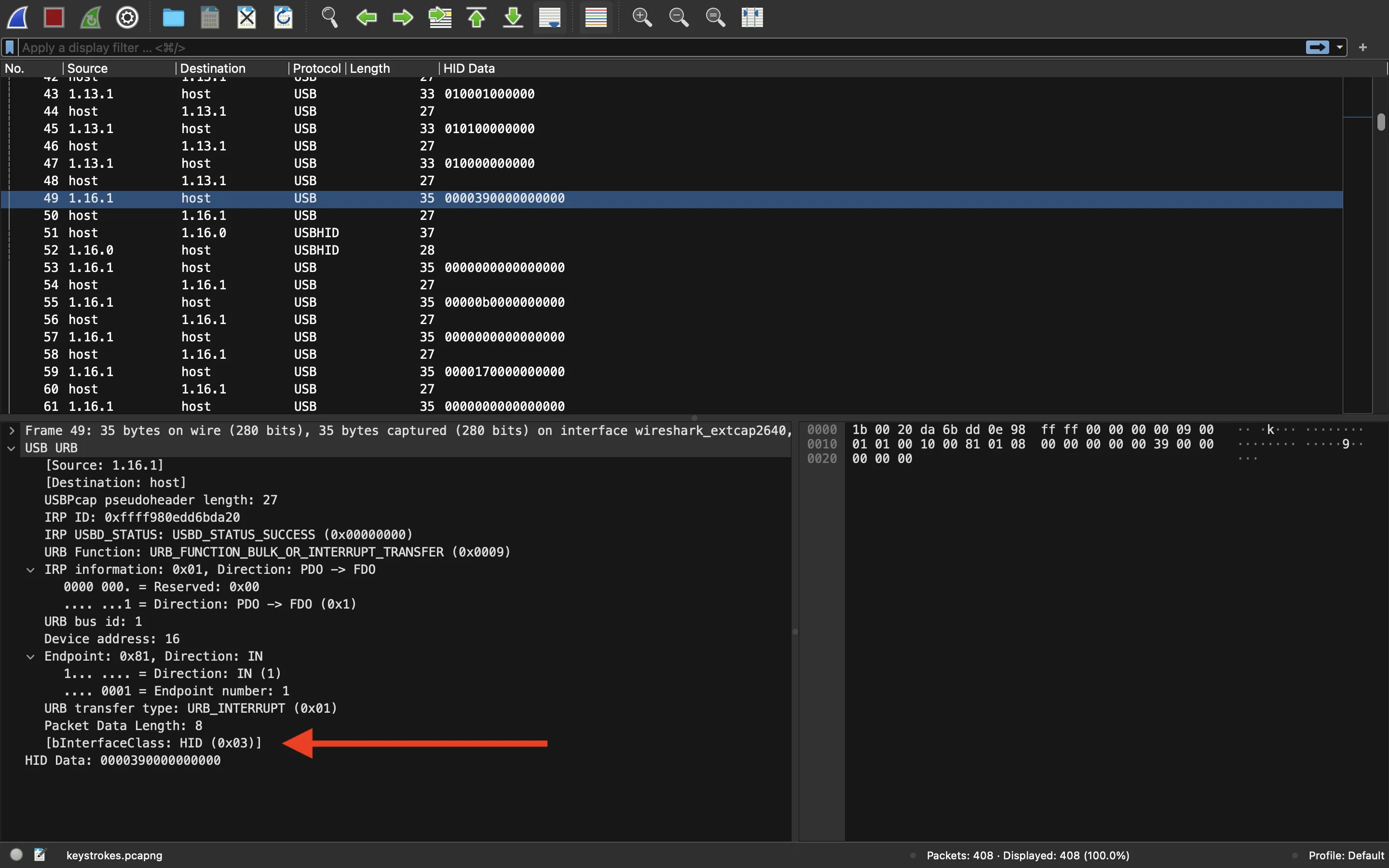The image size is (1389, 868).
Task: Apply the display filter with arrow button
Action: pyautogui.click(x=1317, y=48)
